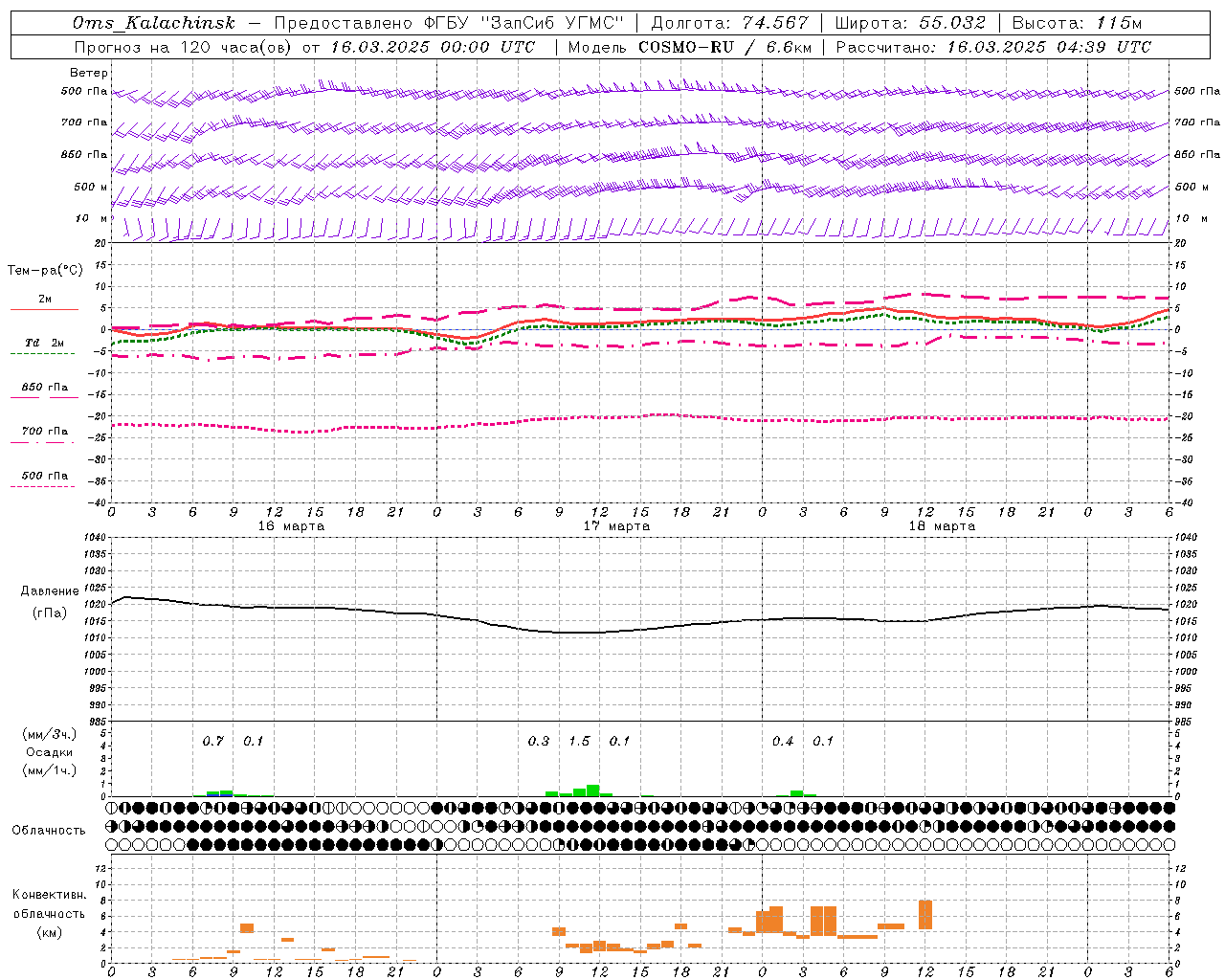Screen dimensions: 1225x980
Task: Select the provider text ФГБУ "ЗапСиб УГМС"
Action: (x=525, y=23)
